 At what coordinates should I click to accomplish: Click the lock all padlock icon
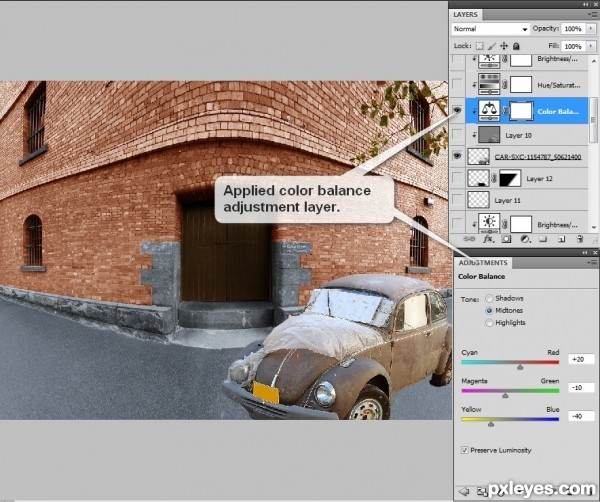coord(516,46)
